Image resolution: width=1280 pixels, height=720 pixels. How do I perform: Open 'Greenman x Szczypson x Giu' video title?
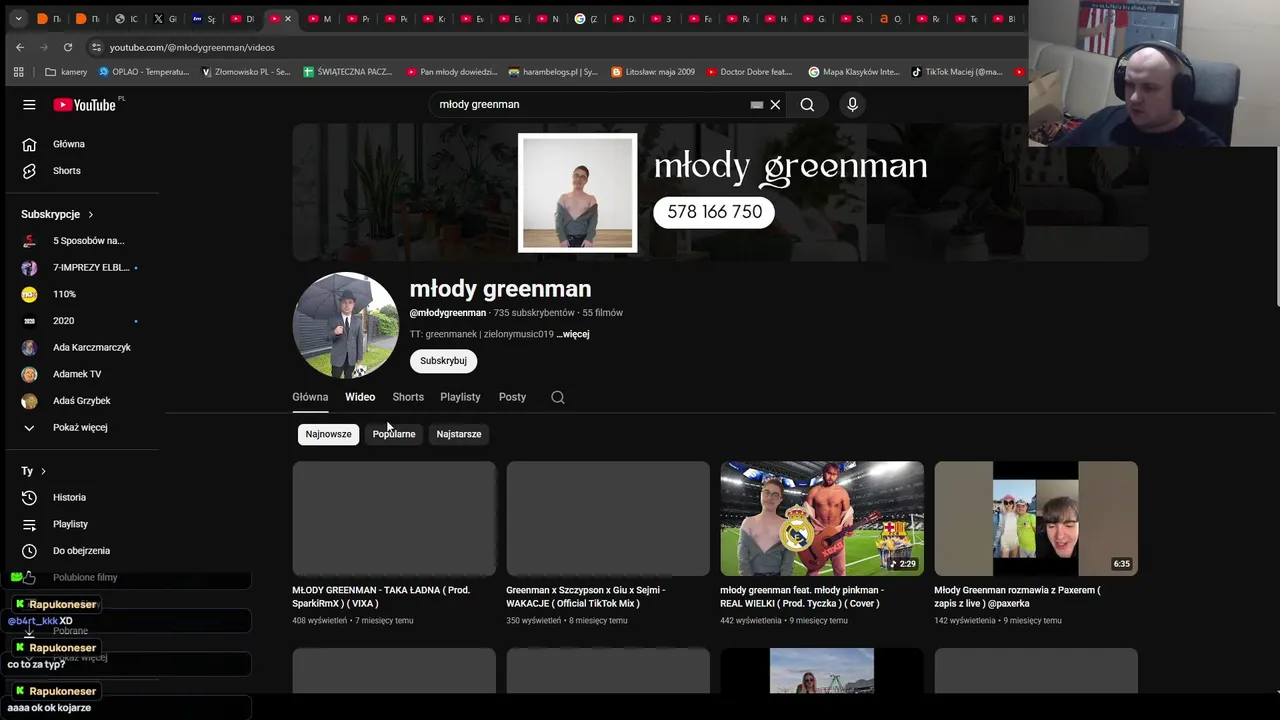click(x=586, y=597)
